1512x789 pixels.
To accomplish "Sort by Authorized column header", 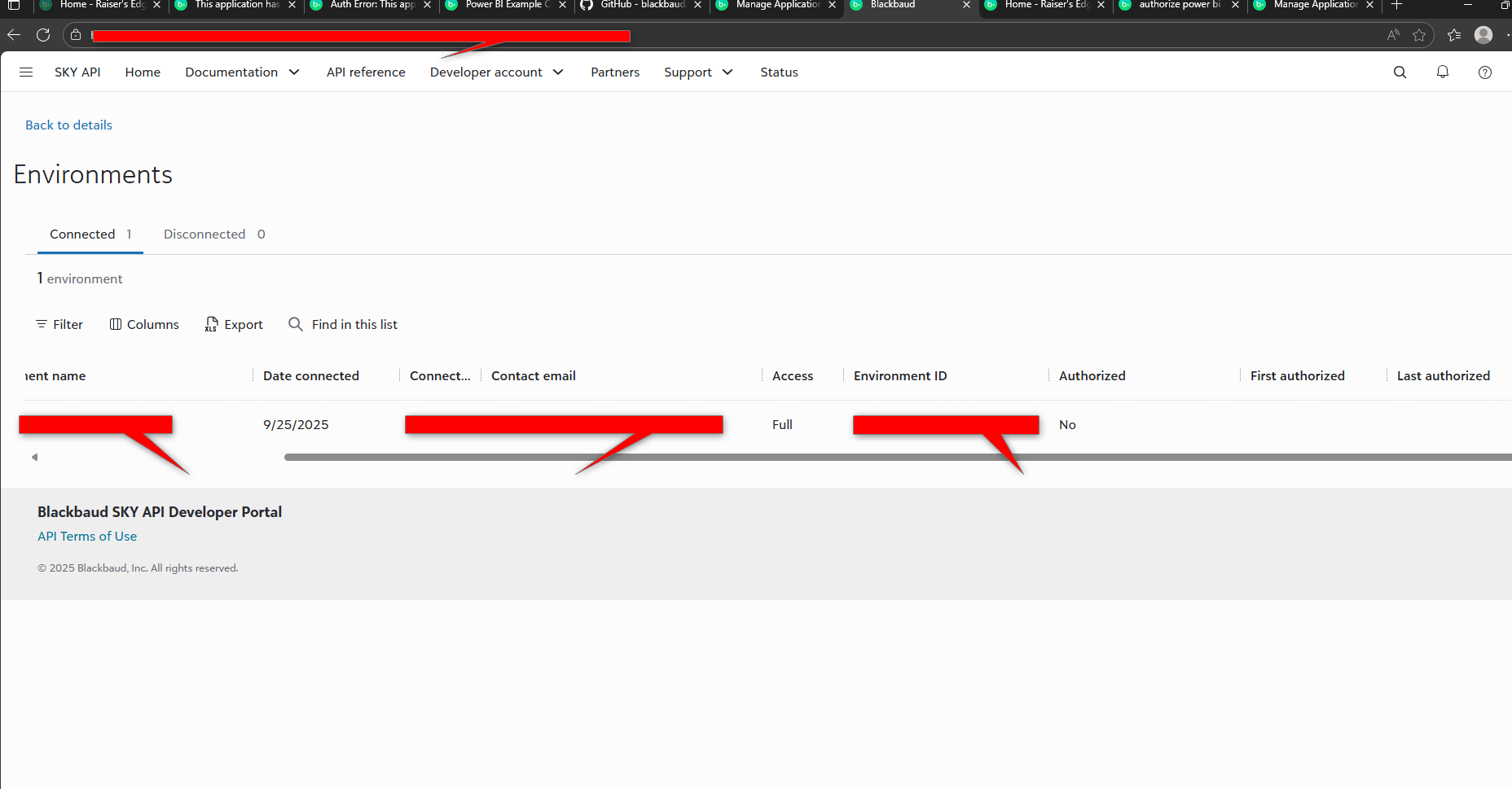I will (1092, 376).
